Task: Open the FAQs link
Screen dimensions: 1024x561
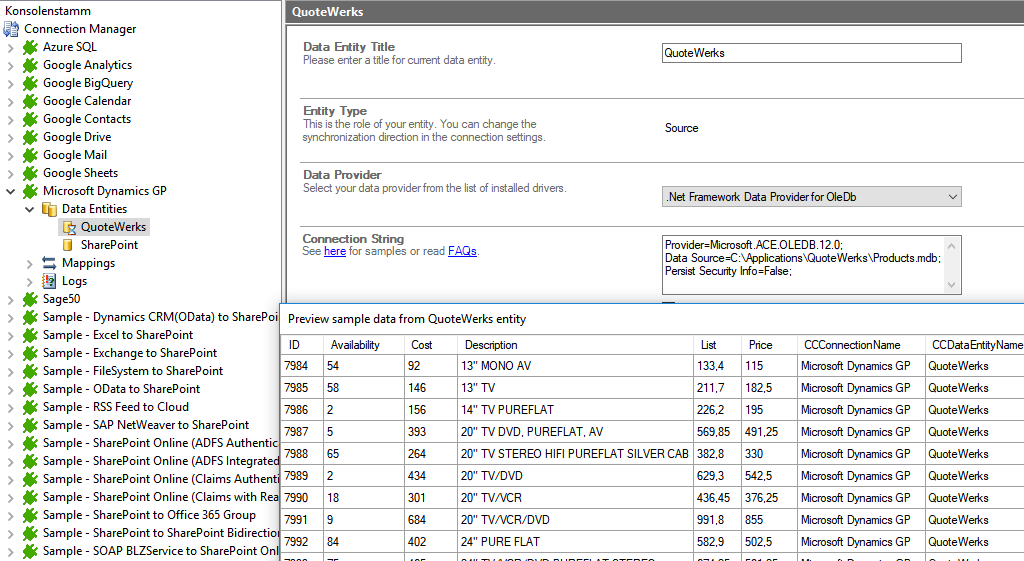Action: pos(462,251)
